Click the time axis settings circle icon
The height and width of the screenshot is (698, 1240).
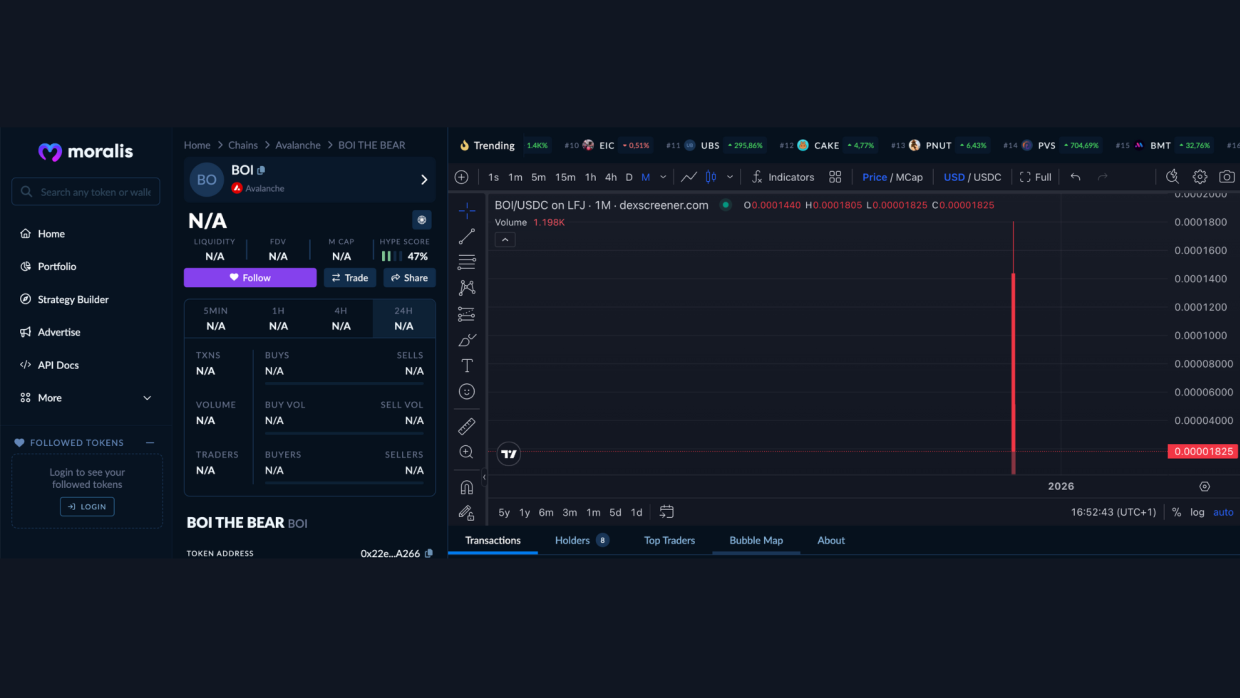[x=1204, y=487]
